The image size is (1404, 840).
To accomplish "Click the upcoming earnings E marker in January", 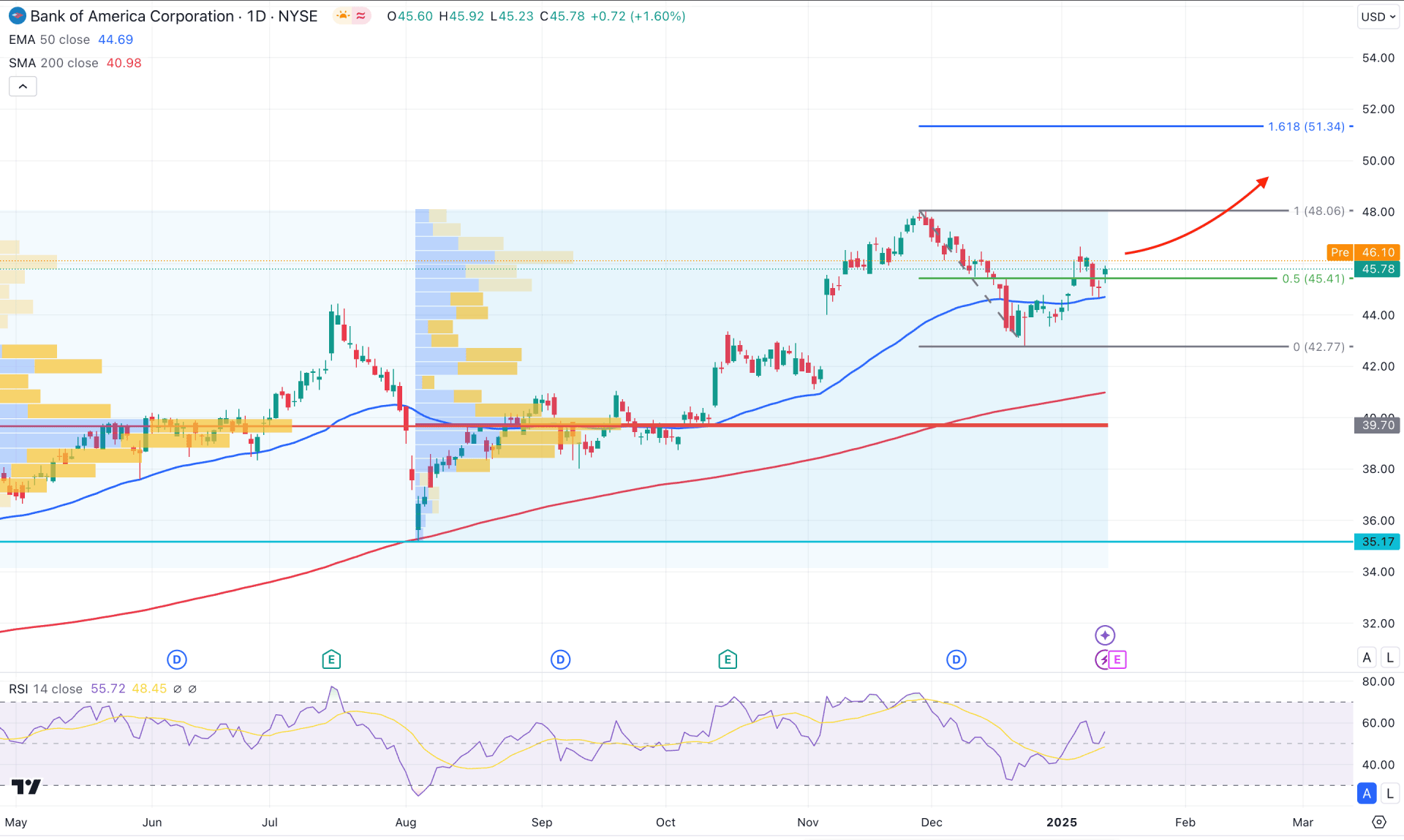I will (1117, 659).
